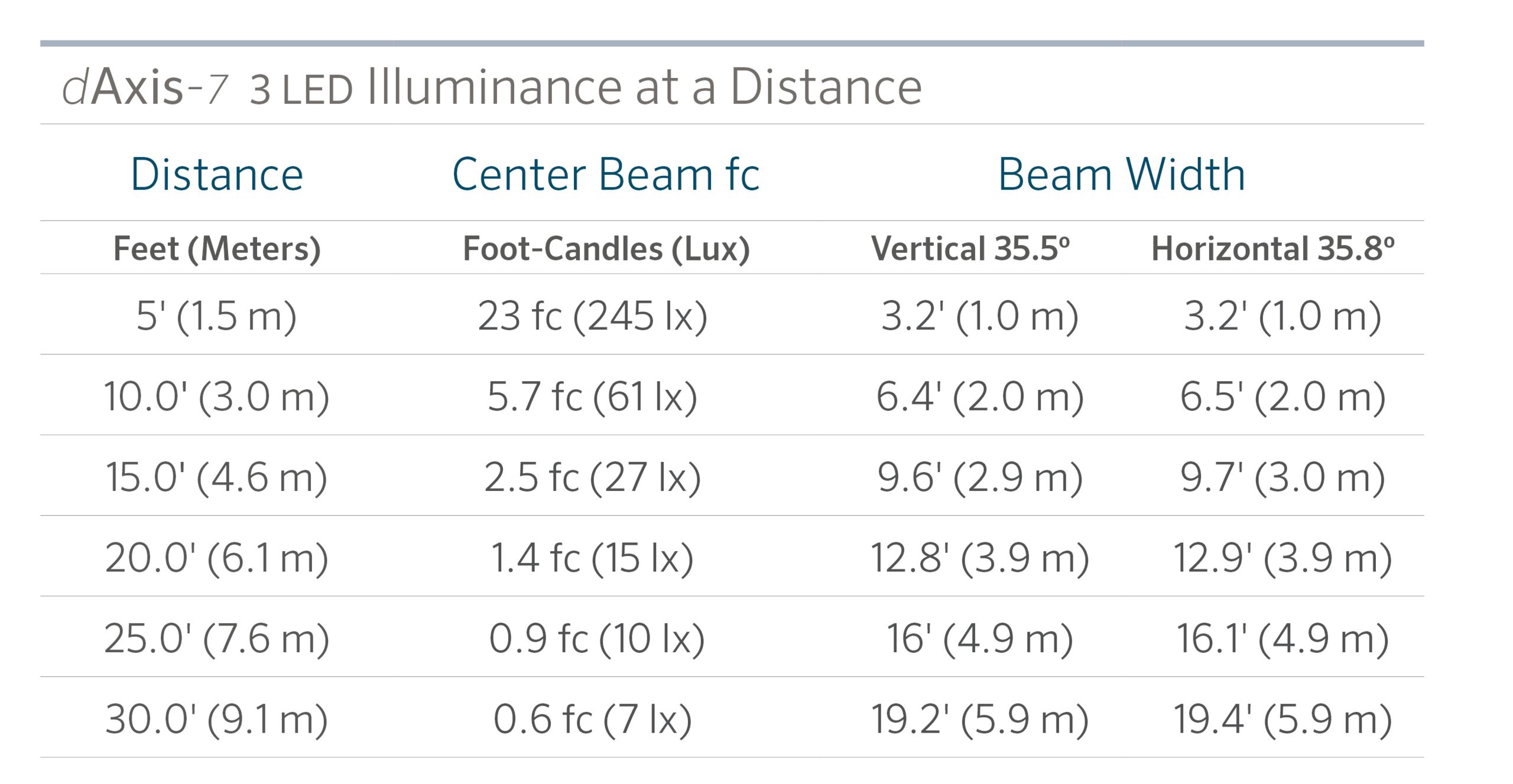Click the 9.7' (3.0 m) horizontal width
This screenshot has width=1513, height=784.
[x=1283, y=477]
